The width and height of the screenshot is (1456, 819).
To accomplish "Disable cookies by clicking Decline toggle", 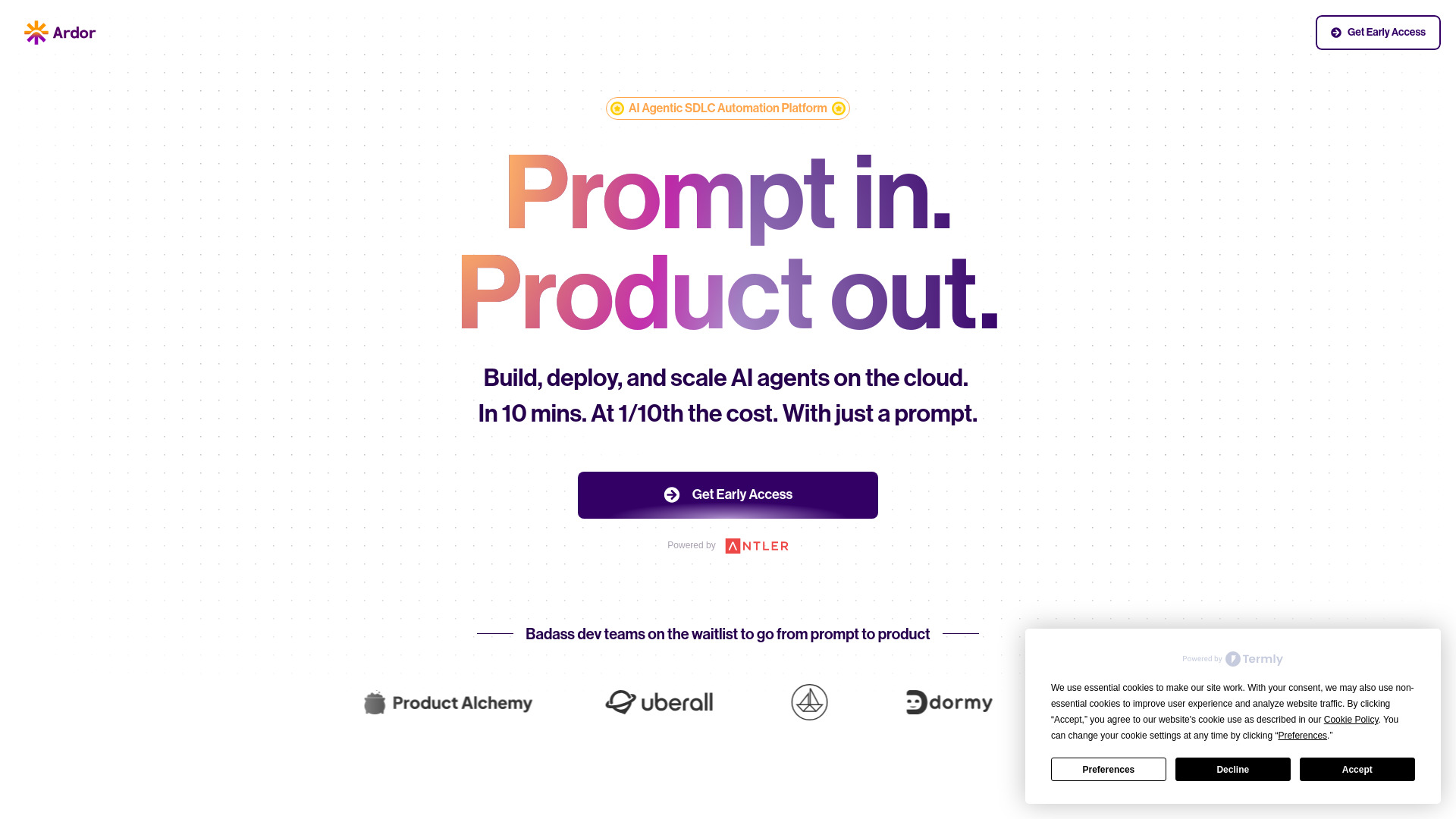I will point(1232,769).
